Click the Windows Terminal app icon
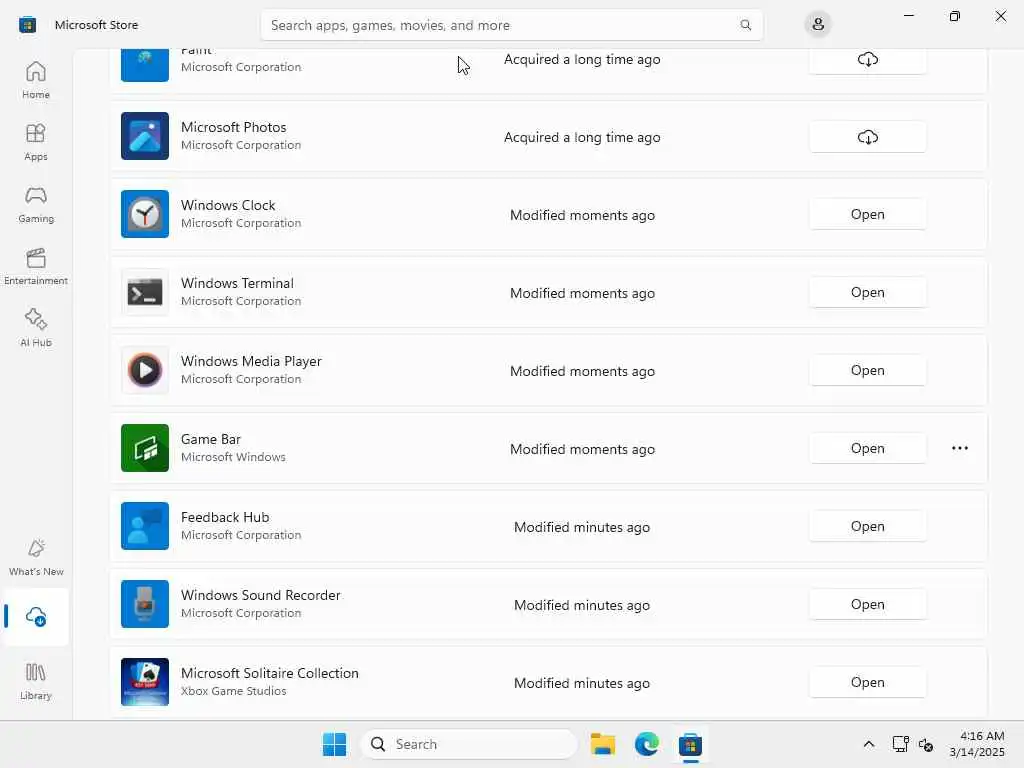The image size is (1024, 768). point(145,292)
